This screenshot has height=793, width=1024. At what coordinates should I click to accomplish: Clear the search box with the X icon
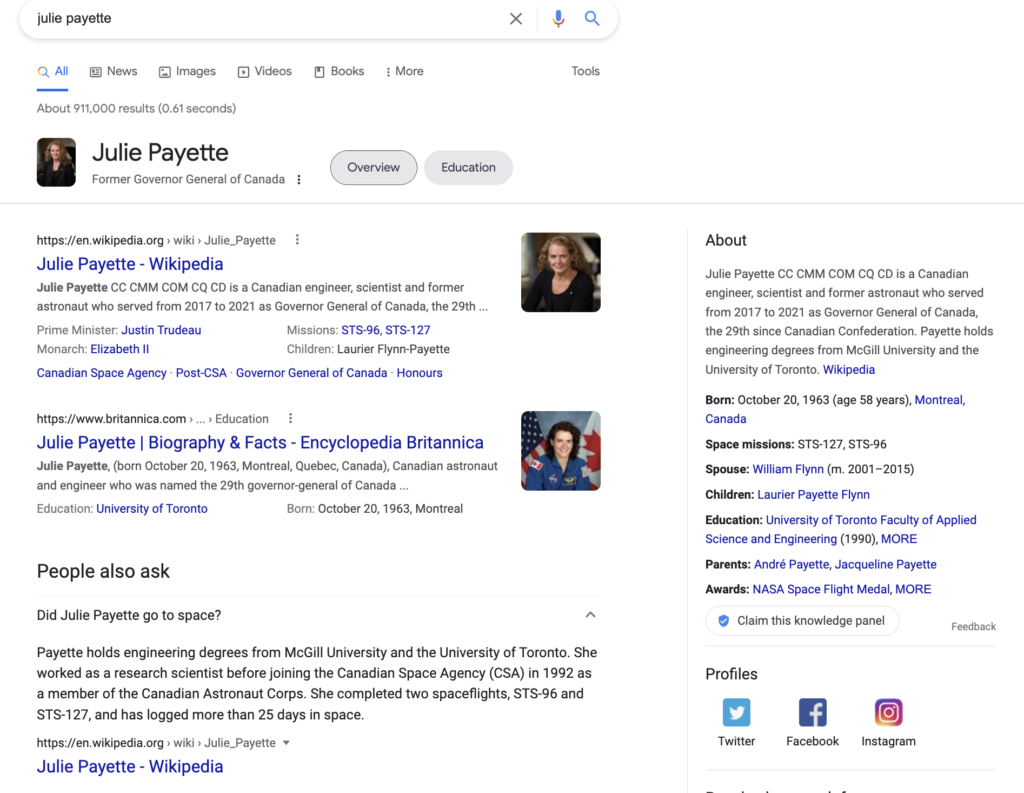pos(516,18)
